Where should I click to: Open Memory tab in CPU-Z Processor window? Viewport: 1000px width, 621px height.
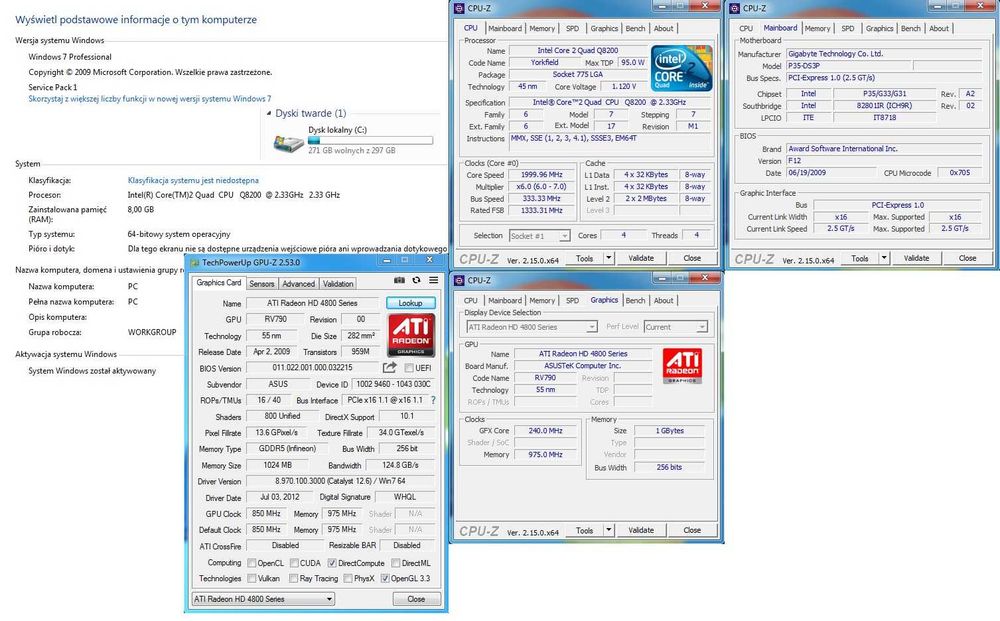tap(542, 28)
